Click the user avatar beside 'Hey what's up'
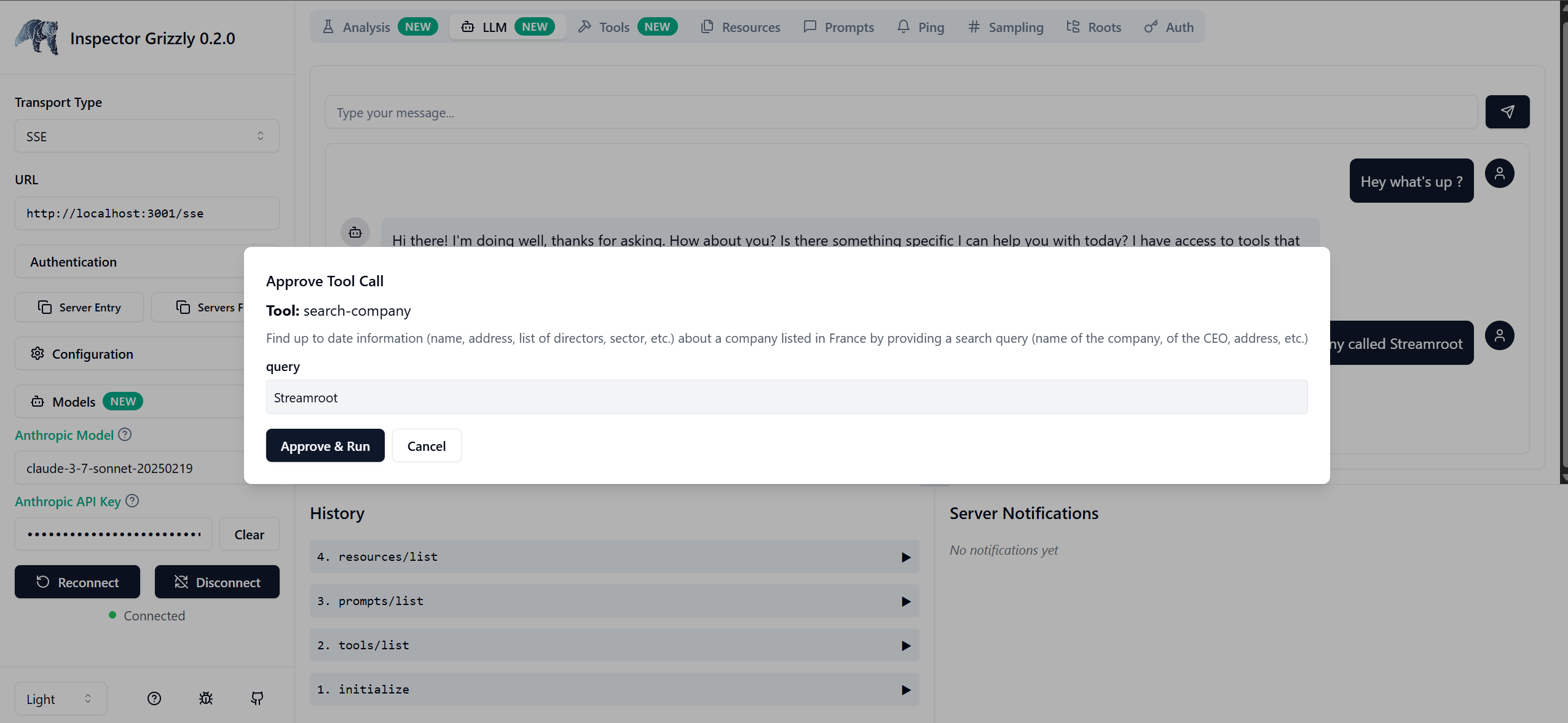Screen dimensions: 1568x723 [x=1499, y=174]
